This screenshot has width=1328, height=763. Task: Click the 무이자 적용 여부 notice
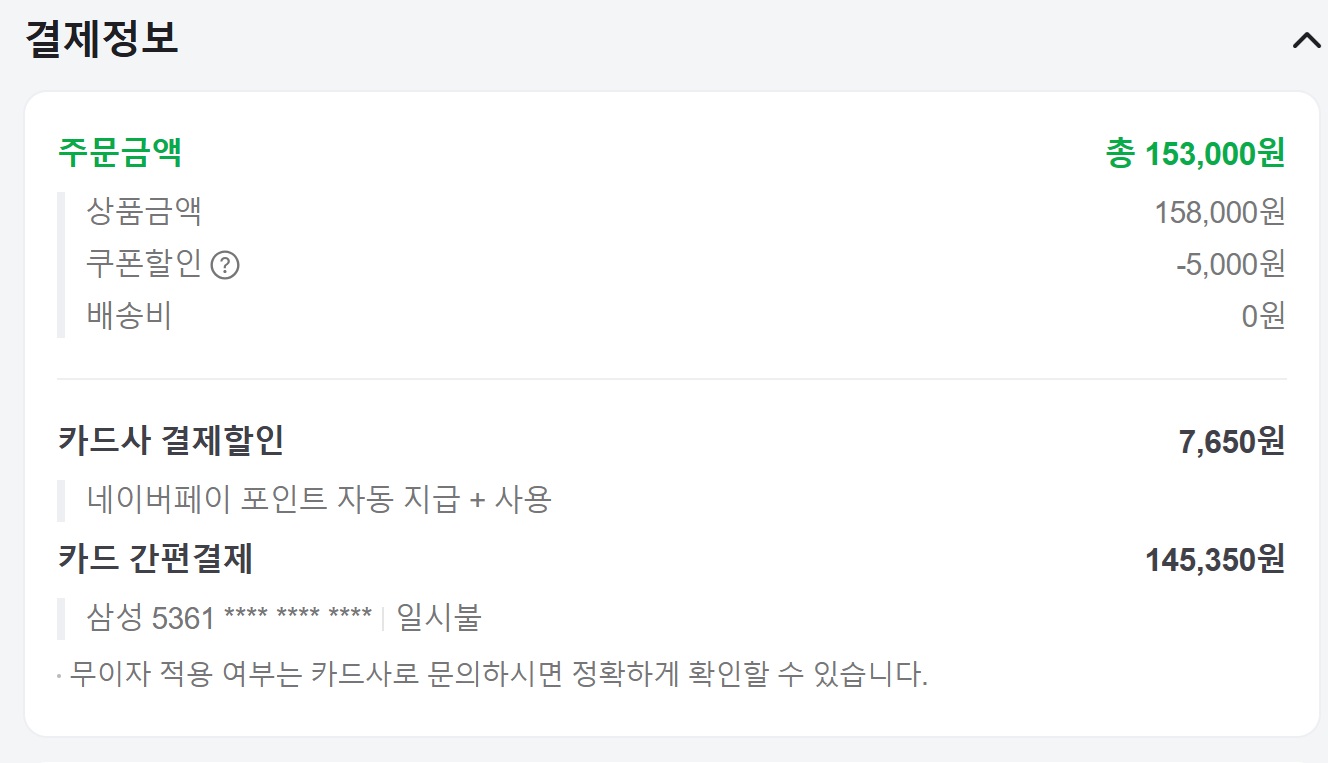click(498, 674)
